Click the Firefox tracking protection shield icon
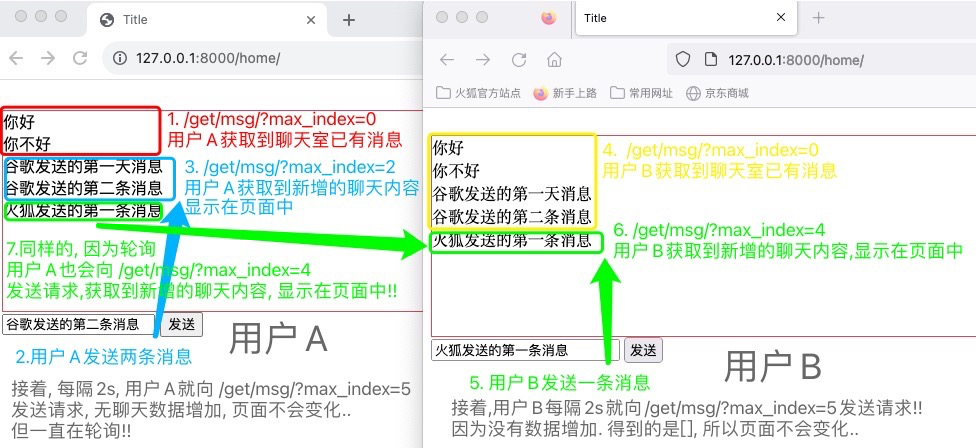Viewport: 976px width, 448px height. click(683, 59)
